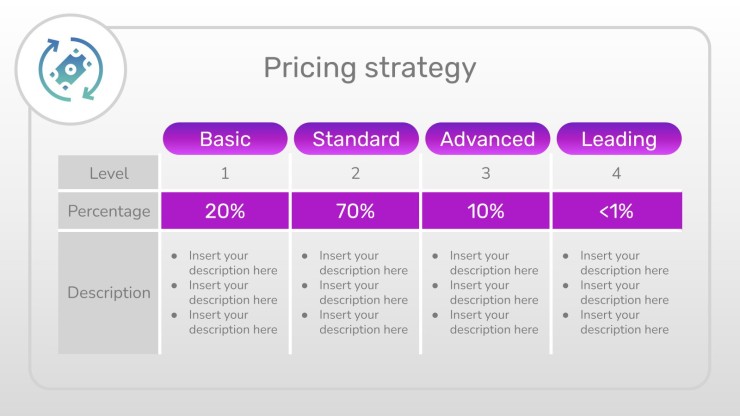This screenshot has width=740, height=416.
Task: Click level number 4 under Leading
Action: (x=616, y=173)
